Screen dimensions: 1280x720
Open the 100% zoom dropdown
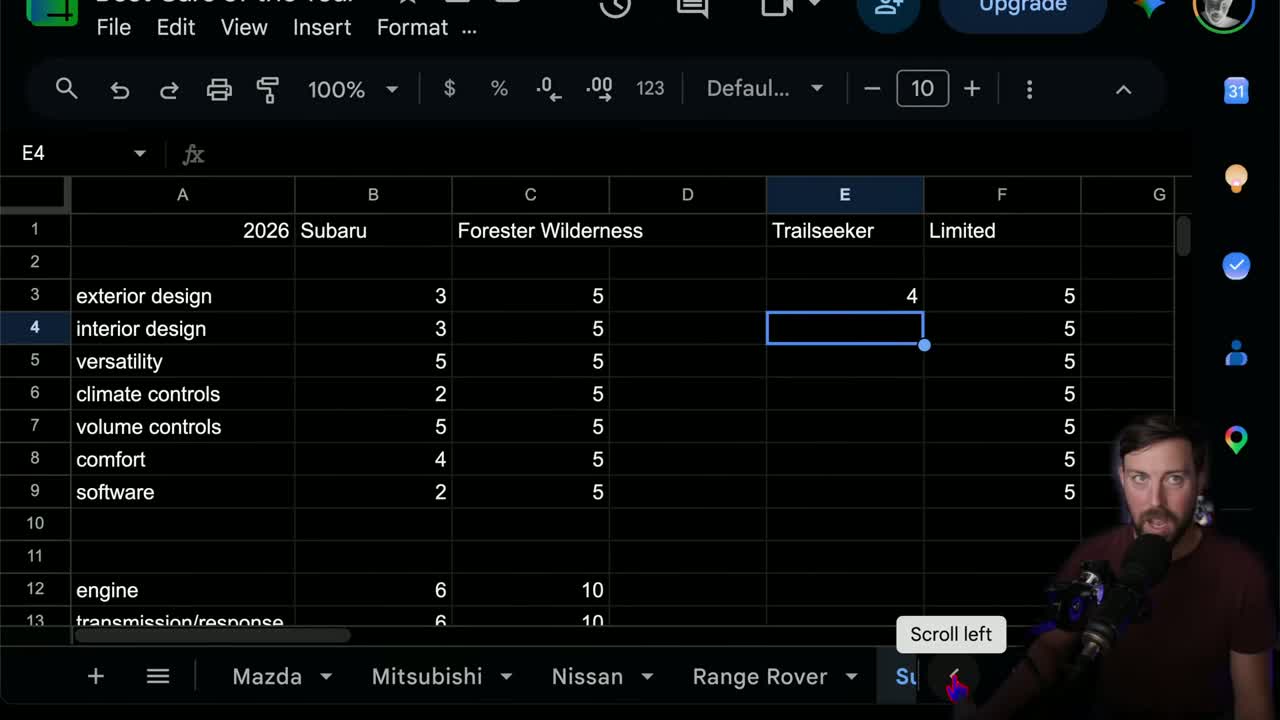coord(353,89)
